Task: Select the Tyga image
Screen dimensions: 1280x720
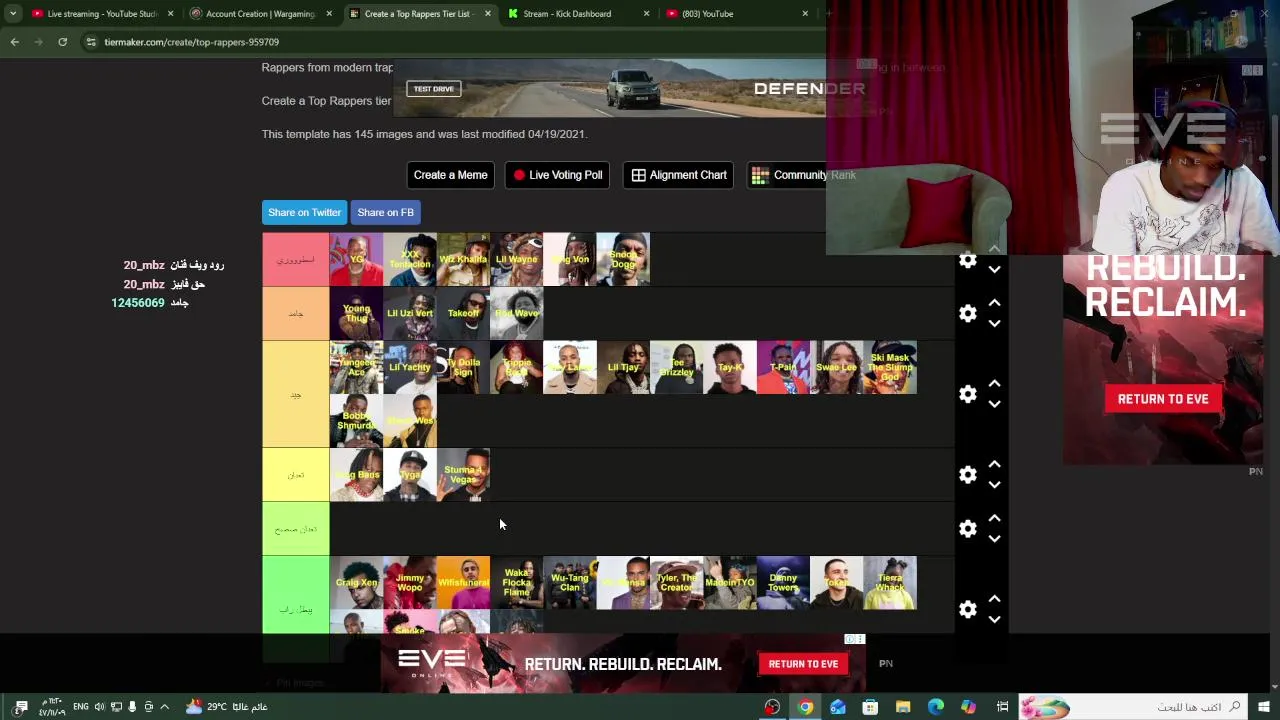Action: pos(410,475)
